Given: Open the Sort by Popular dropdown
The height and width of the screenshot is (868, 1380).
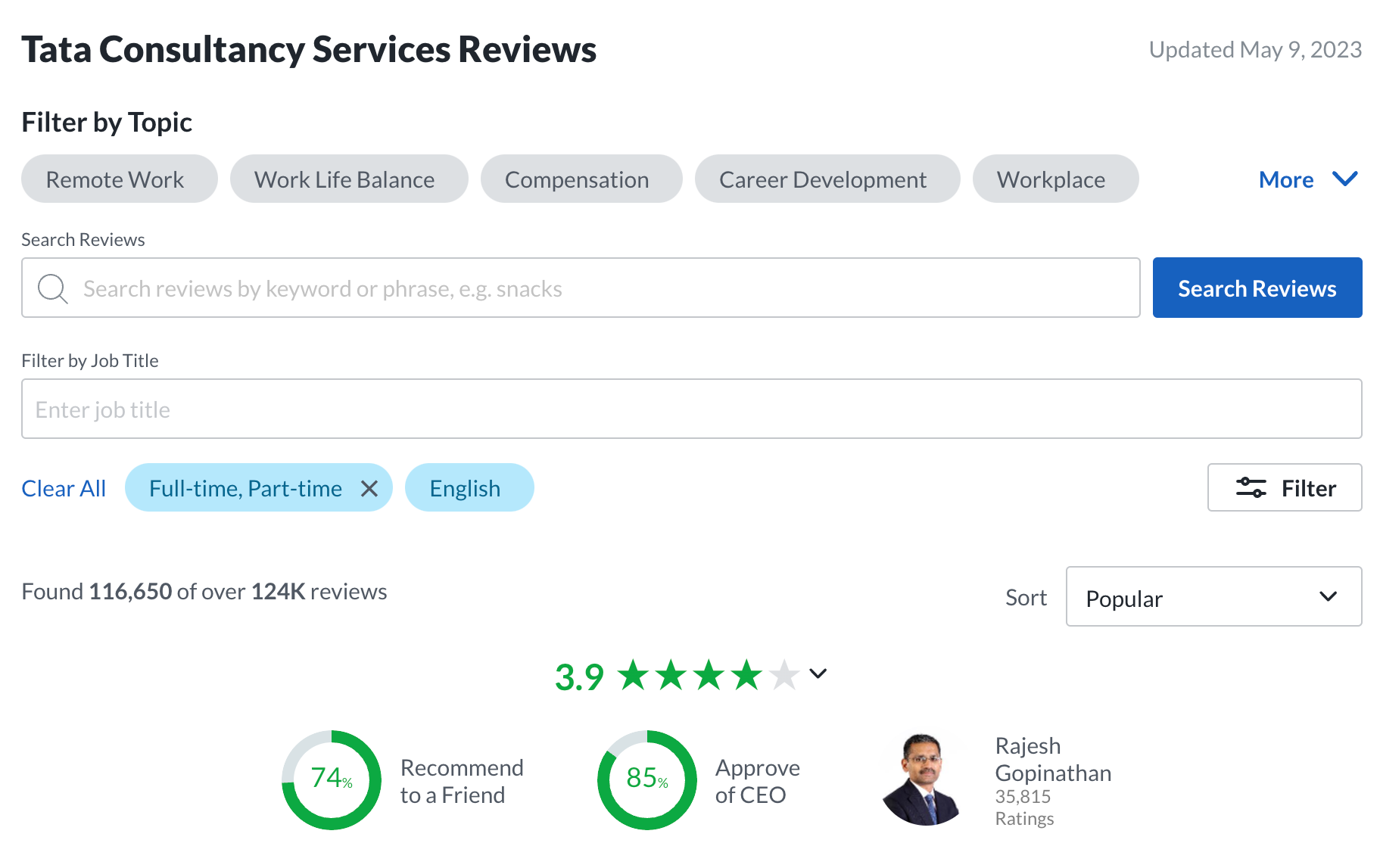Looking at the screenshot, I should 1213,597.
